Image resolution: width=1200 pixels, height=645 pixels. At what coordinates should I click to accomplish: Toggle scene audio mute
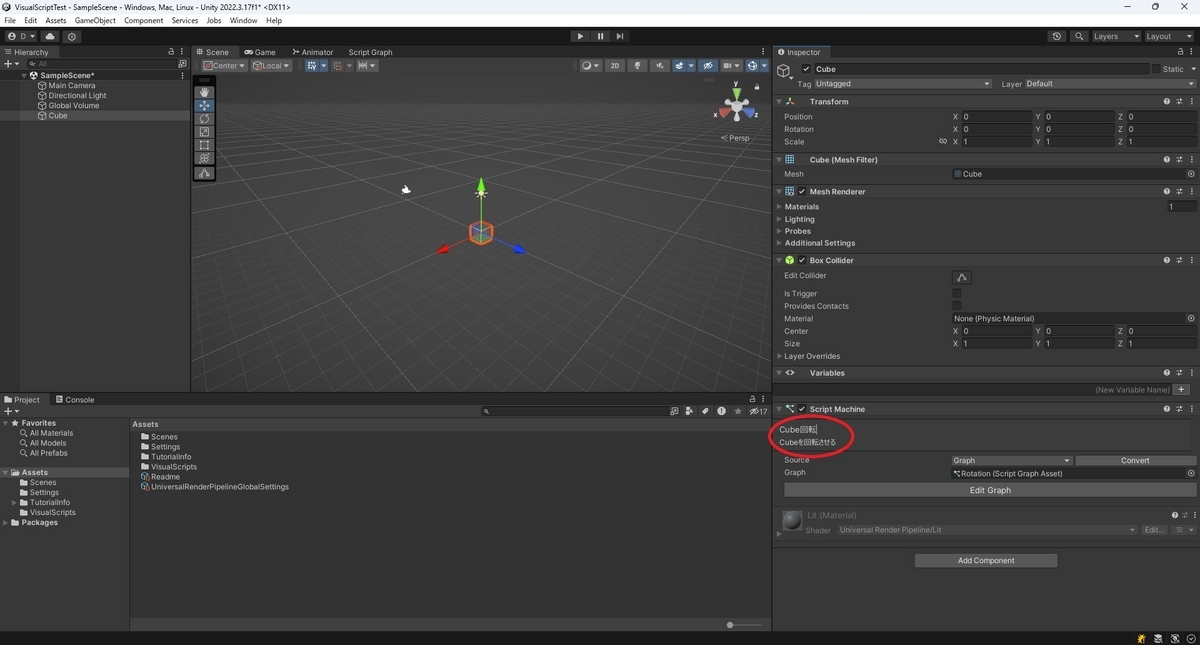point(660,66)
